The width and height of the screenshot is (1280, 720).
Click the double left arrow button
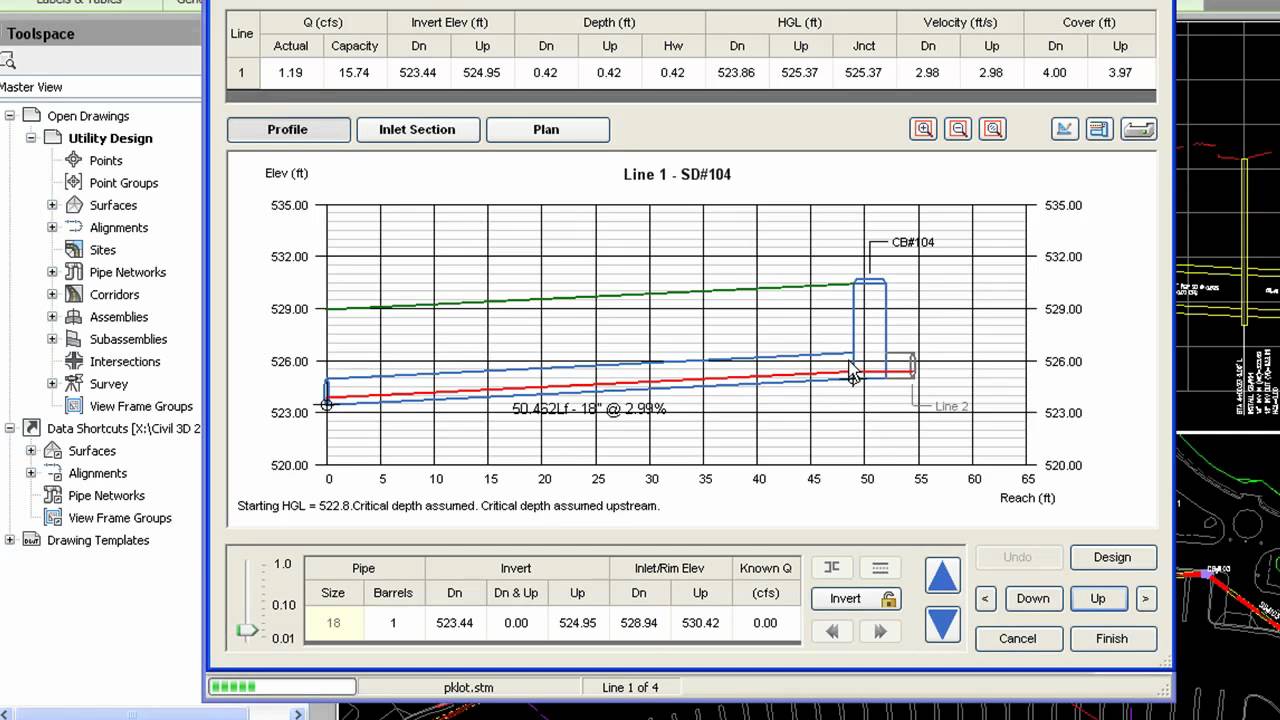[832, 631]
